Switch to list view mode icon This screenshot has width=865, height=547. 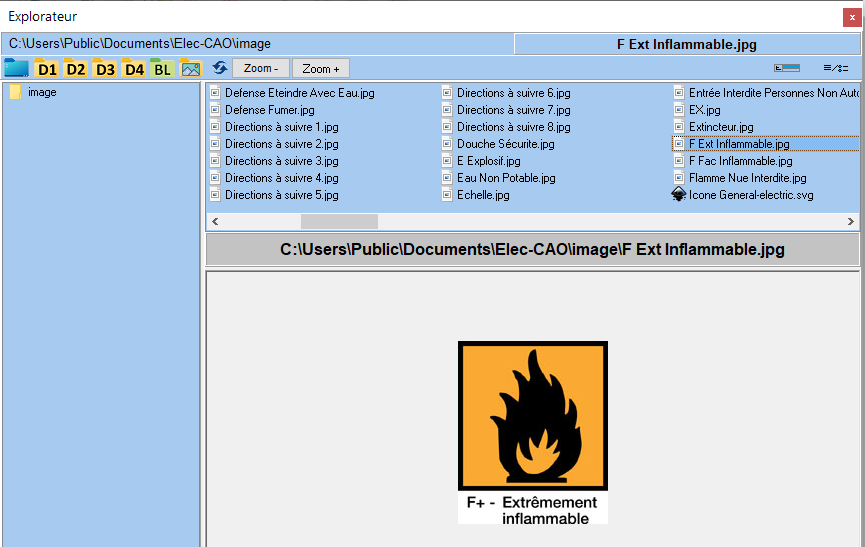click(x=835, y=68)
